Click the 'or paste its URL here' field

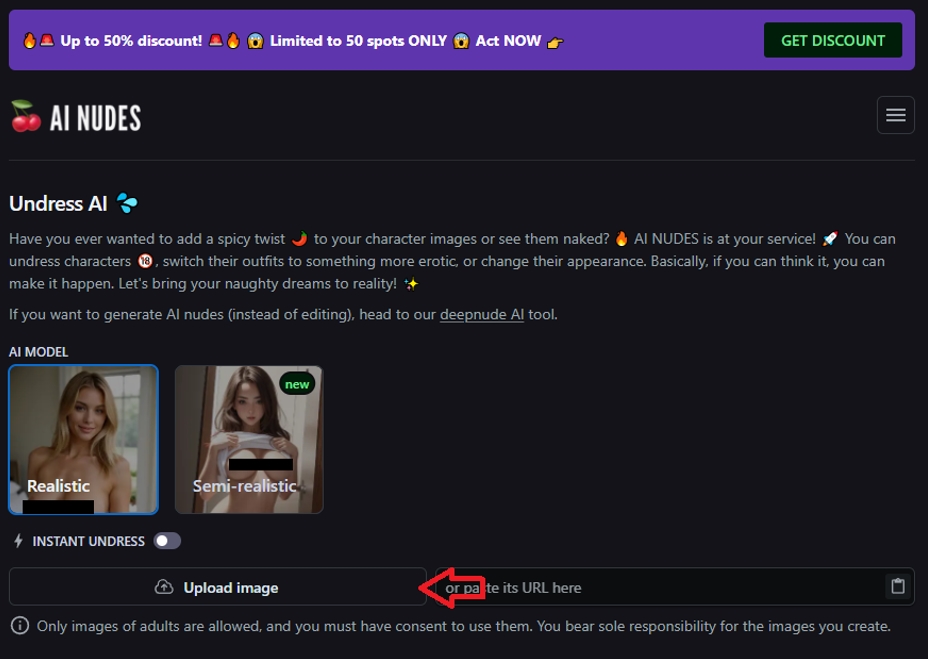(x=675, y=587)
